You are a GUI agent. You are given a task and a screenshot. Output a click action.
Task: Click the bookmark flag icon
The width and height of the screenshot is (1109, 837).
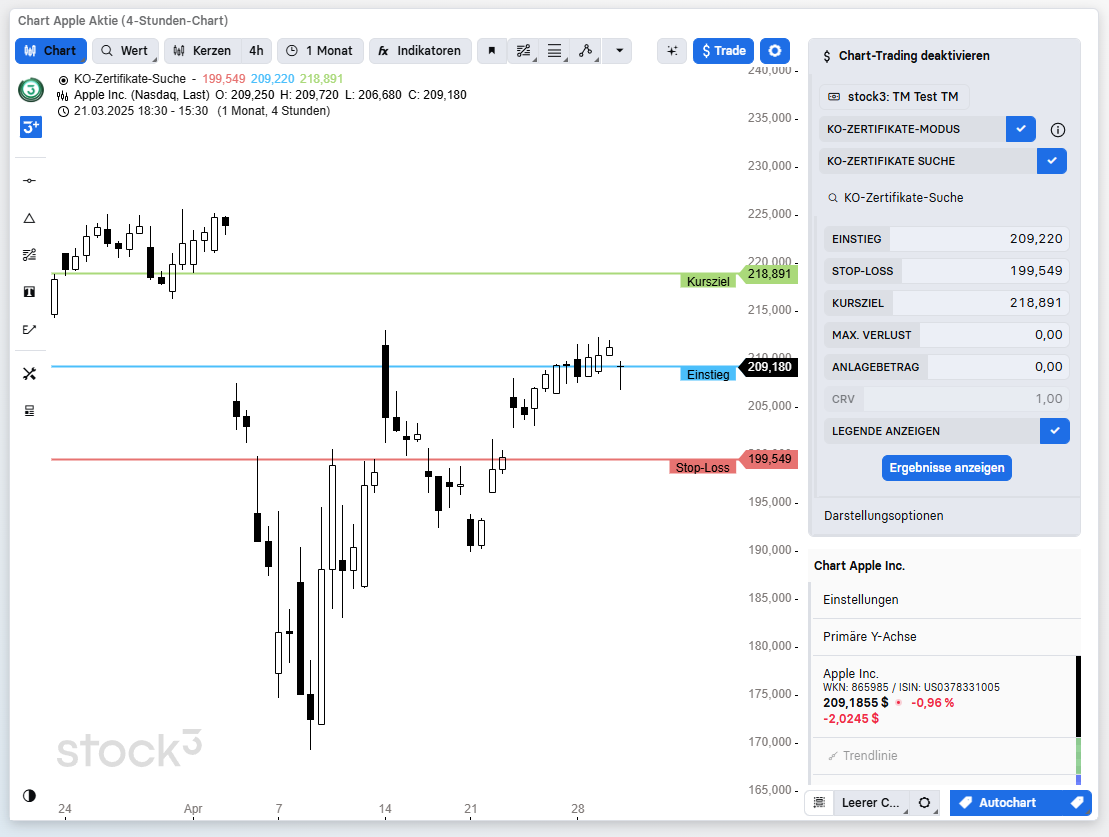(492, 51)
